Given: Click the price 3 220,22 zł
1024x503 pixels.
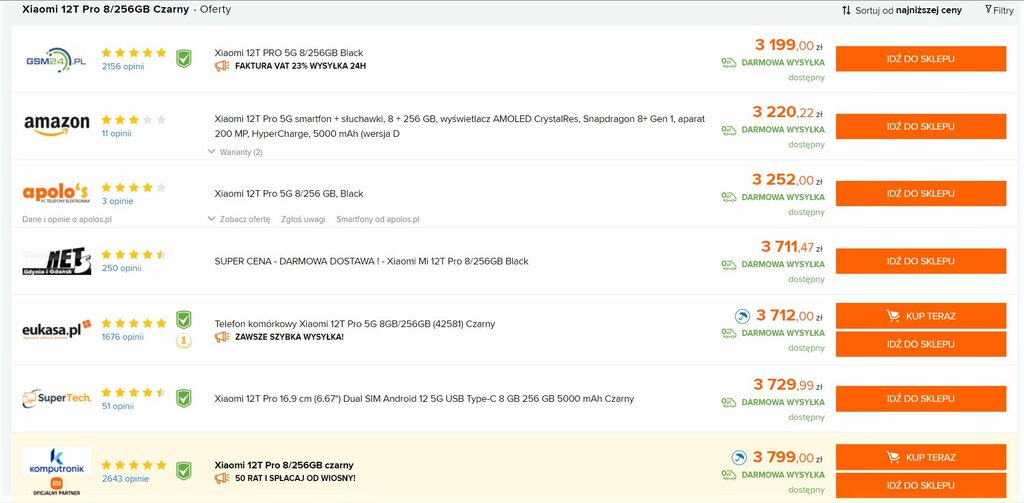Looking at the screenshot, I should [787, 112].
